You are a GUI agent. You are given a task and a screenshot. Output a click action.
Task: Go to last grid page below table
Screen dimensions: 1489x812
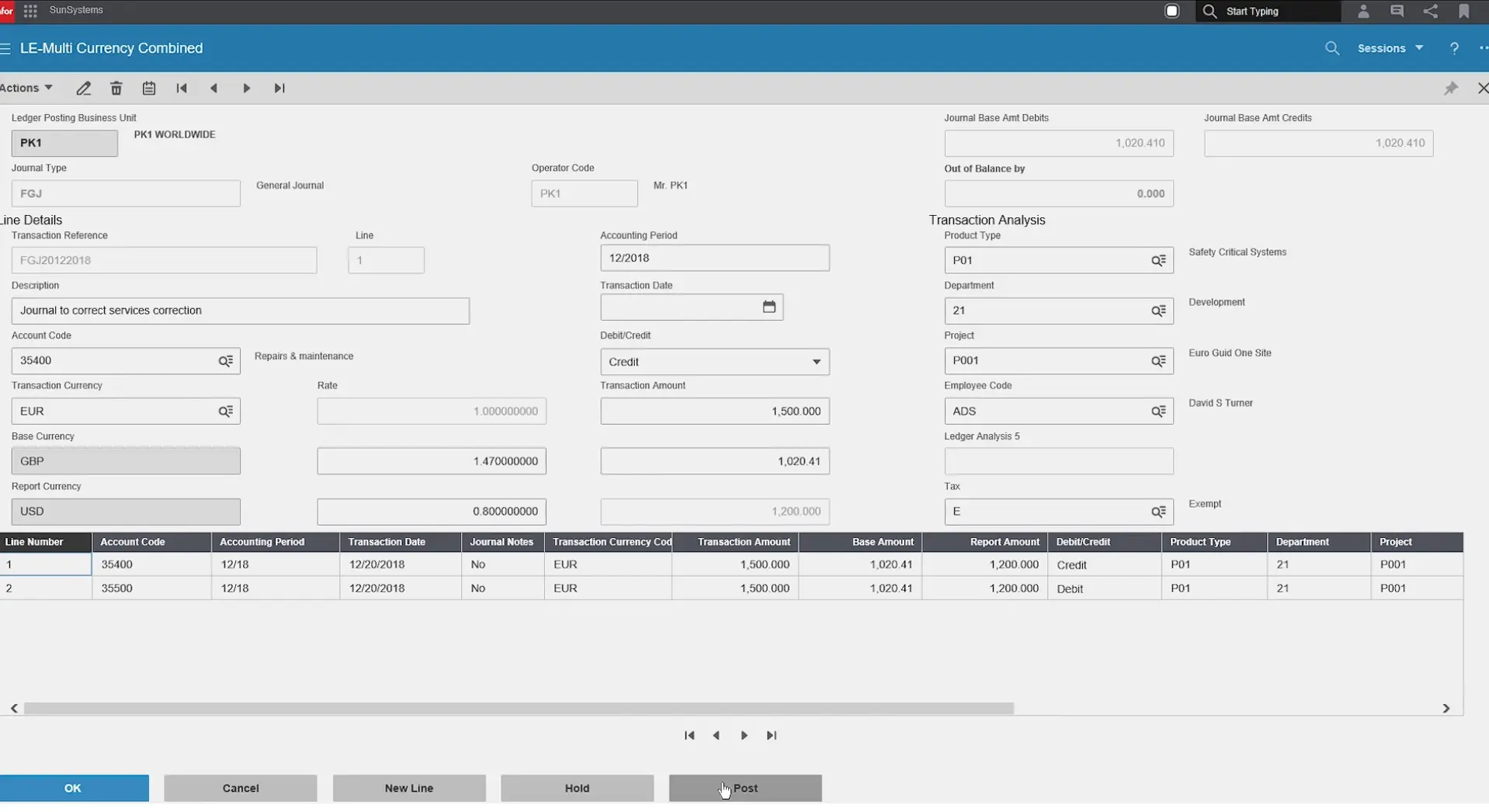click(x=772, y=736)
